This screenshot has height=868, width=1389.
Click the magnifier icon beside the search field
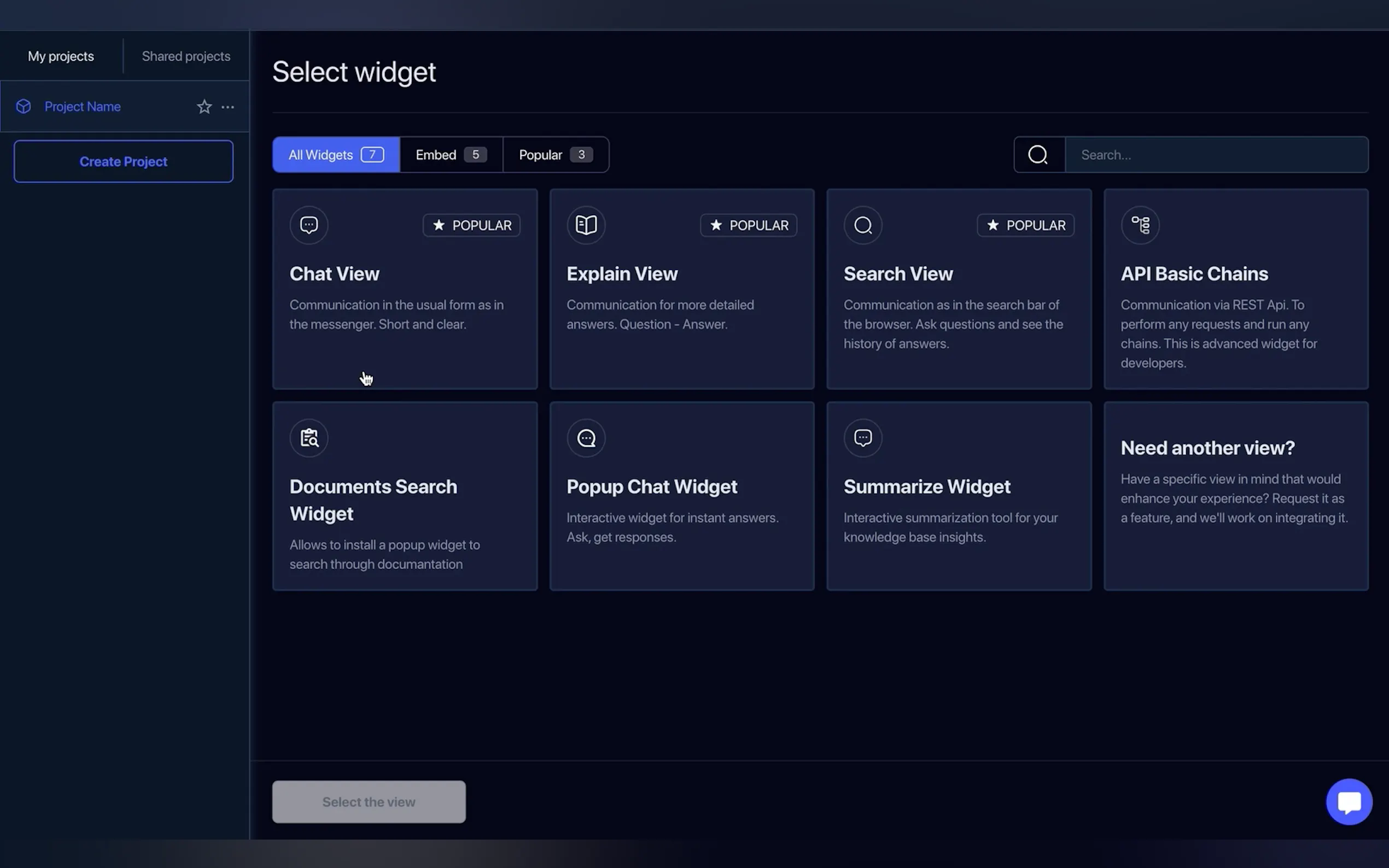point(1038,155)
